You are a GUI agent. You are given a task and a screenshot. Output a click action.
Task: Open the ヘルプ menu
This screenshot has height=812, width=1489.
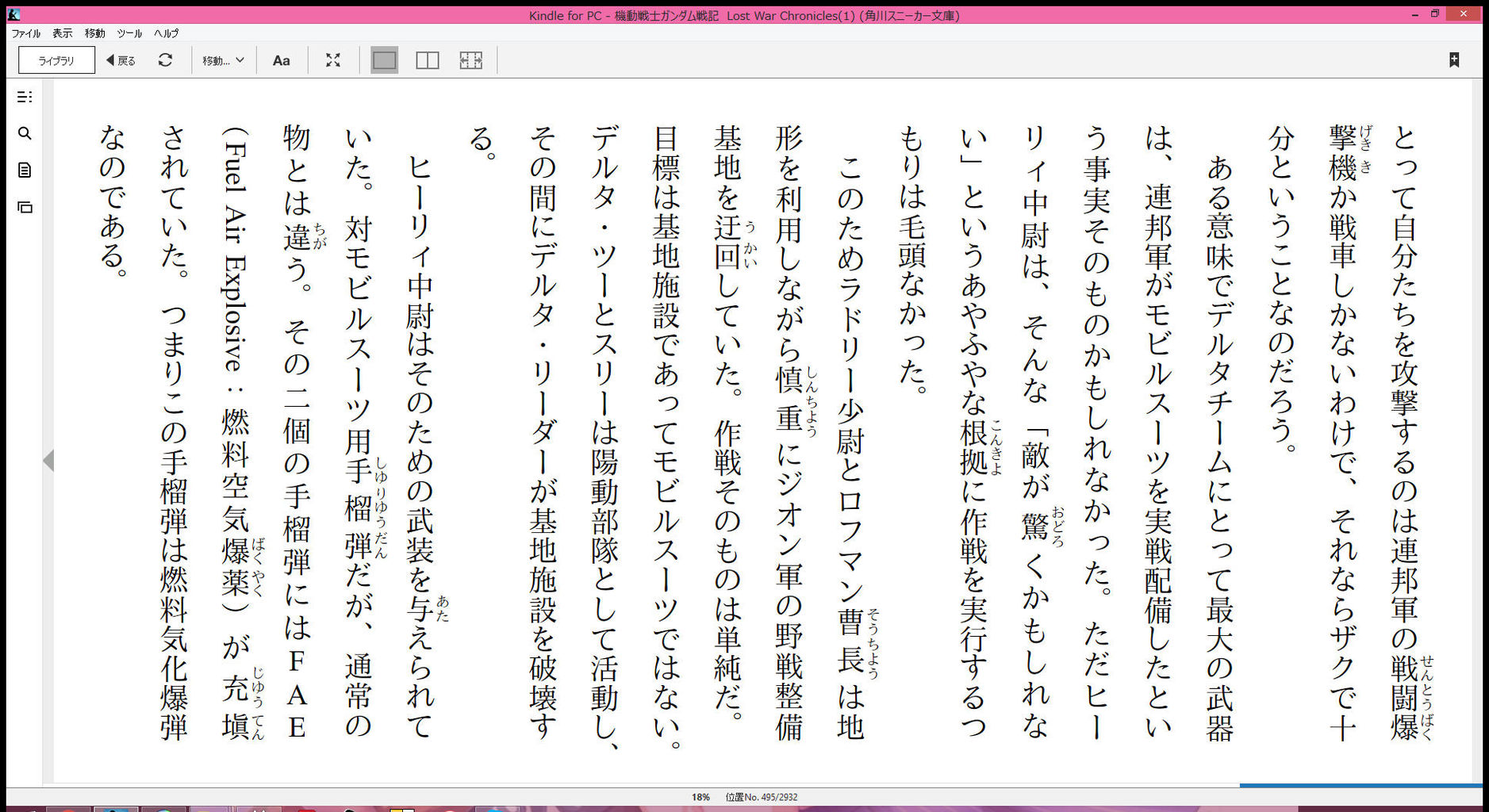point(167,33)
